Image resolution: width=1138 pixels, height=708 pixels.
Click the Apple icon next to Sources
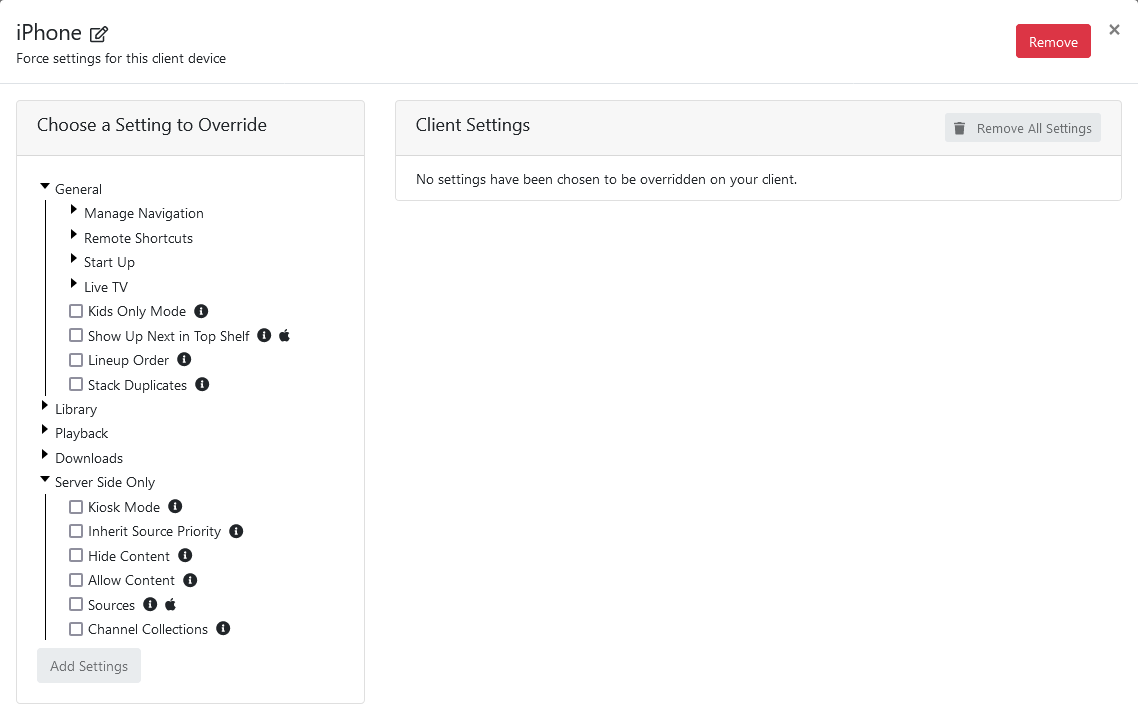169,604
